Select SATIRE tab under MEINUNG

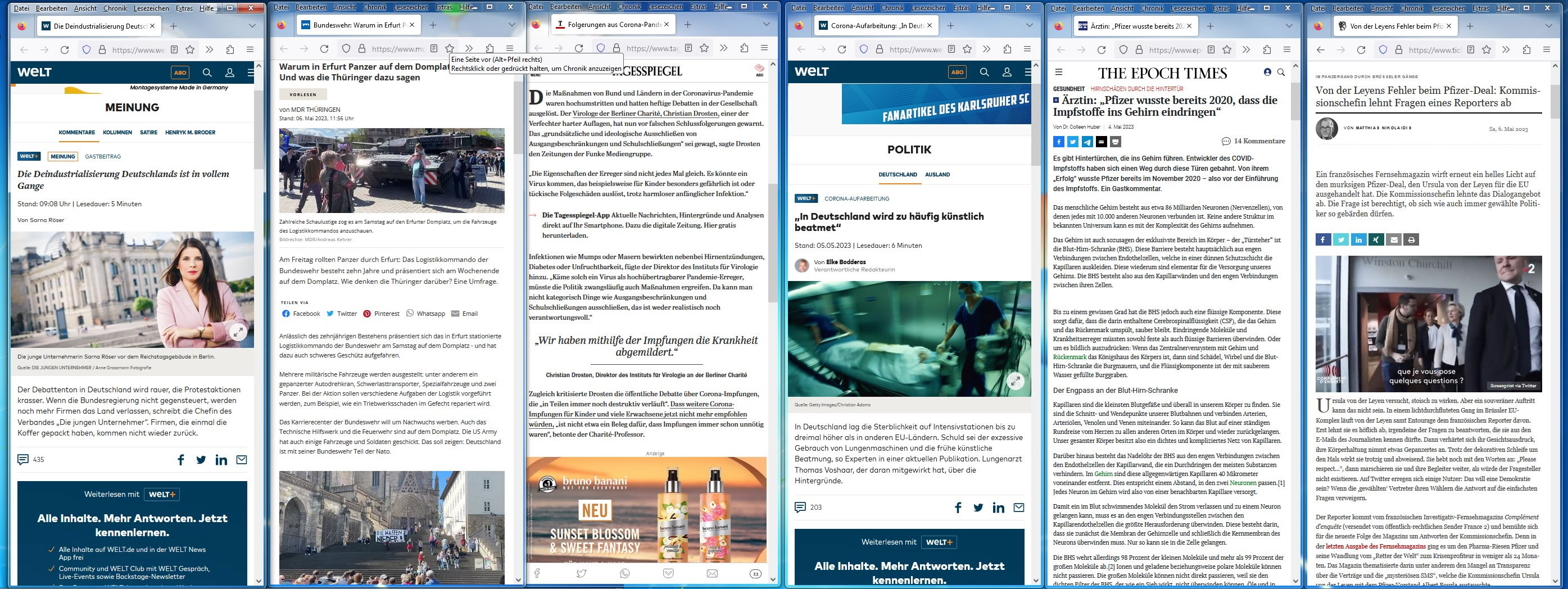point(148,133)
